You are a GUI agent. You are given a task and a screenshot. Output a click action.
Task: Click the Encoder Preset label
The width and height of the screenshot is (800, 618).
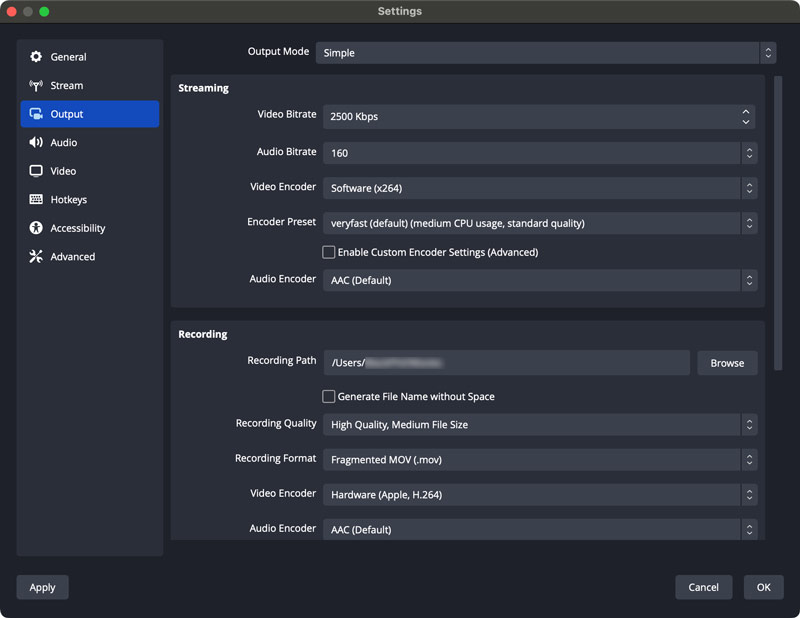[x=281, y=222]
